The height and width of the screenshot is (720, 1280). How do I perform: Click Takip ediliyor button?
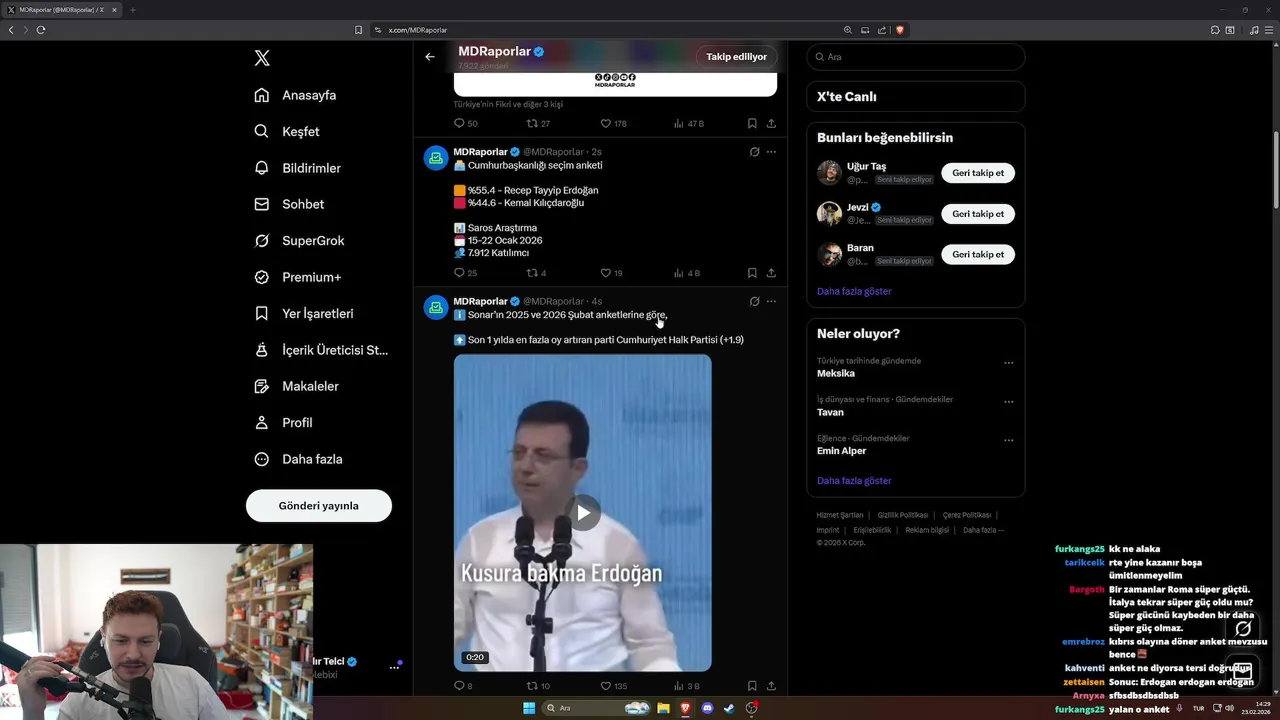pyautogui.click(x=737, y=57)
